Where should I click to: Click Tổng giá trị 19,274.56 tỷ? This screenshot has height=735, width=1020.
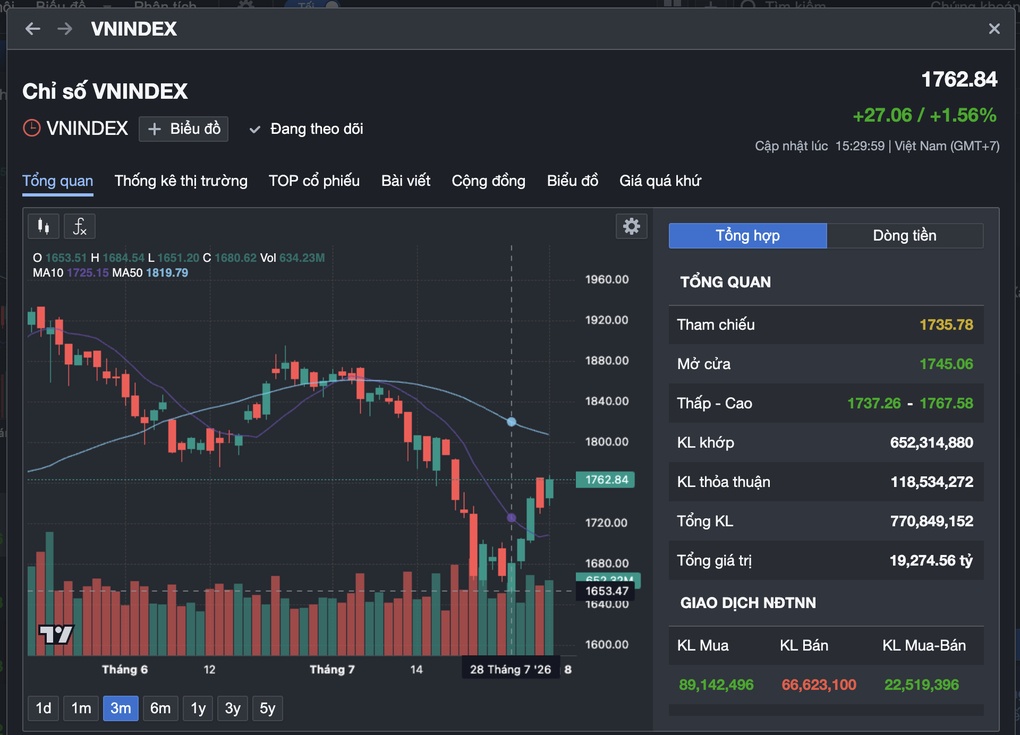tap(931, 561)
